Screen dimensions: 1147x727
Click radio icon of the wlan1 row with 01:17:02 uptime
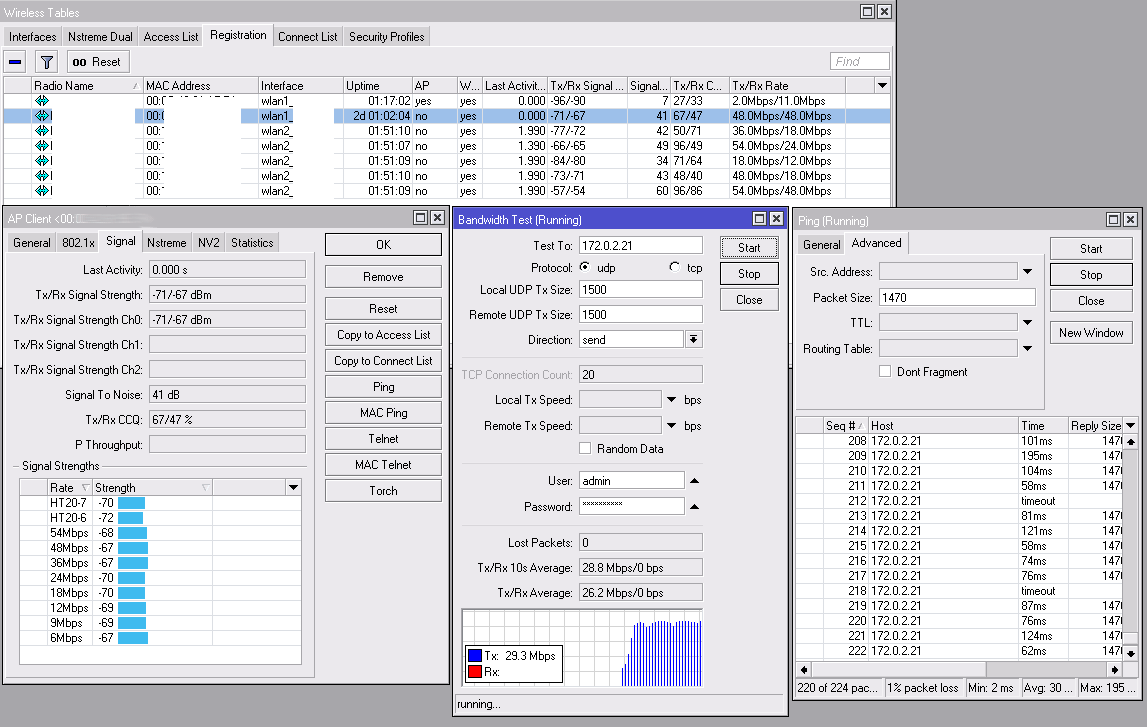pyautogui.click(x=42, y=101)
